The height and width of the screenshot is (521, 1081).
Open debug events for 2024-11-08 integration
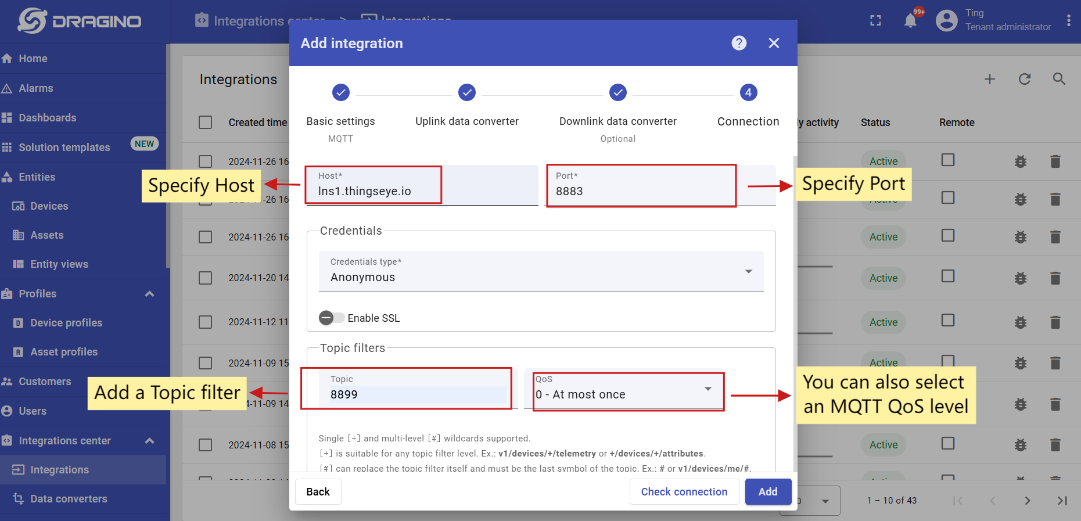coord(1020,445)
